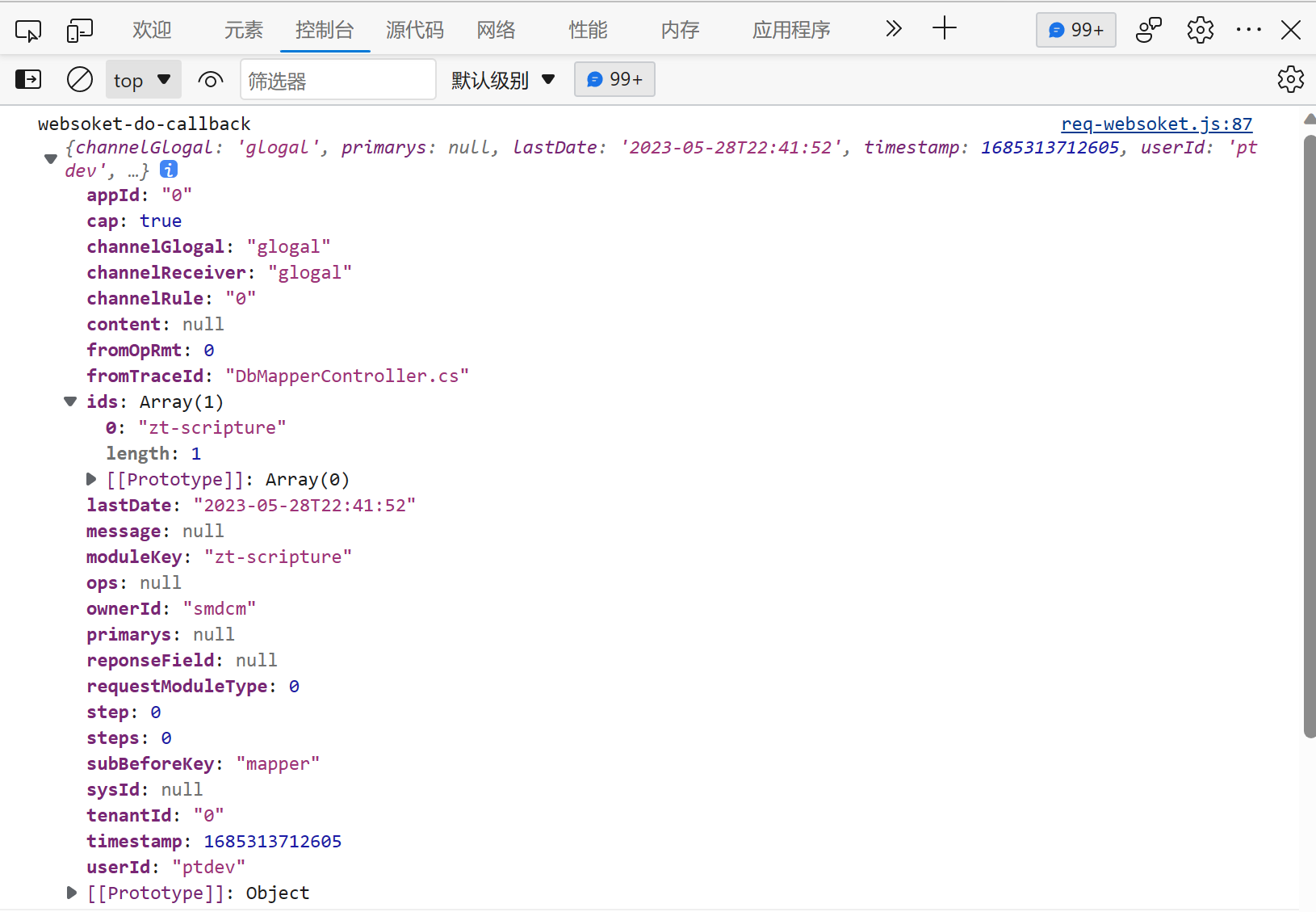This screenshot has width=1316, height=912.
Task: Close the DevTools panel
Action: pyautogui.click(x=1290, y=30)
